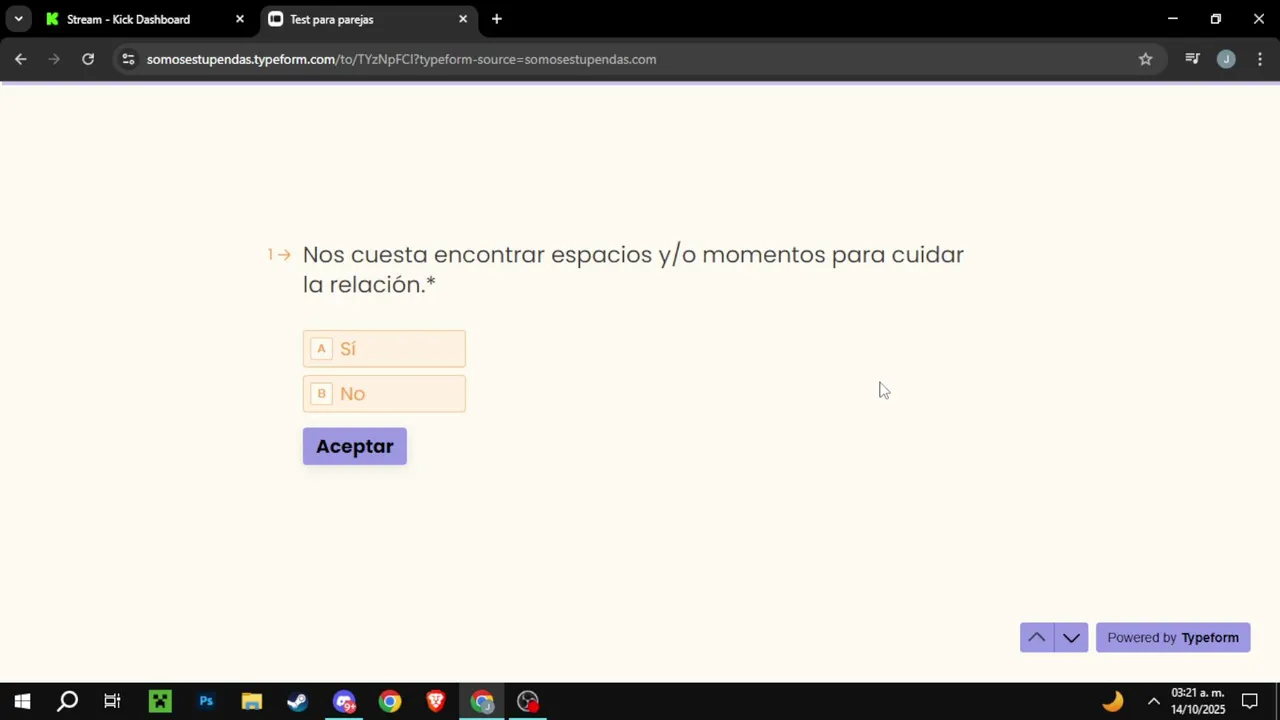Go back to previous page

[21, 59]
